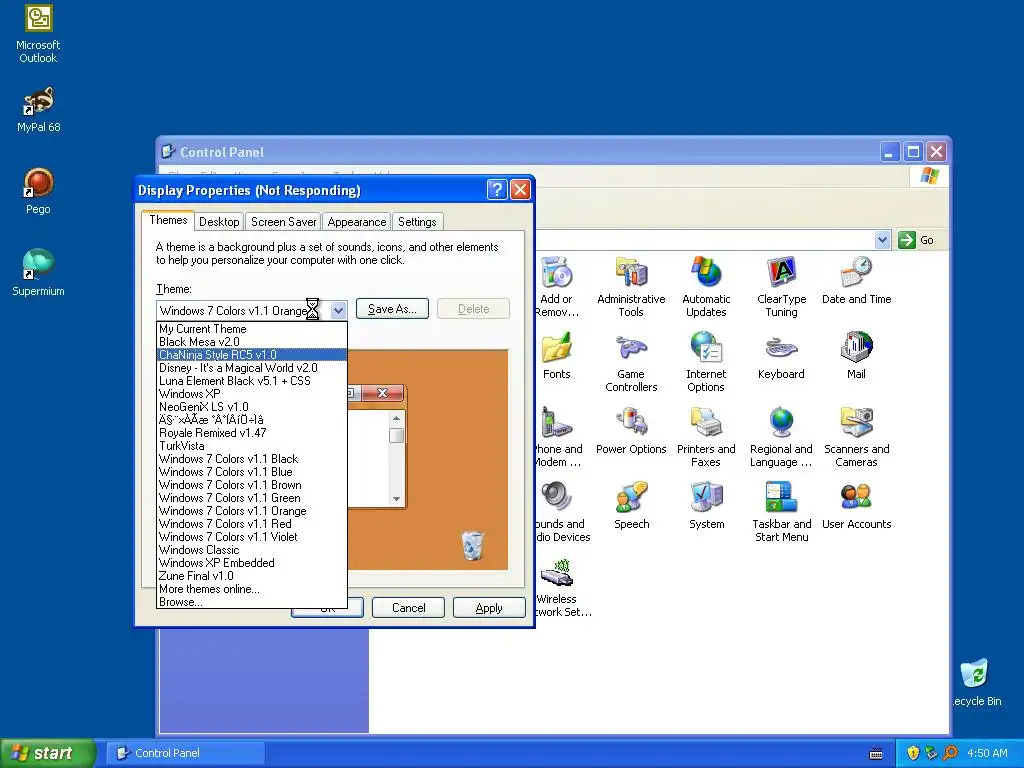Choose Black Mesa v2.0 theme
The width and height of the screenshot is (1024, 768).
pyautogui.click(x=251, y=342)
